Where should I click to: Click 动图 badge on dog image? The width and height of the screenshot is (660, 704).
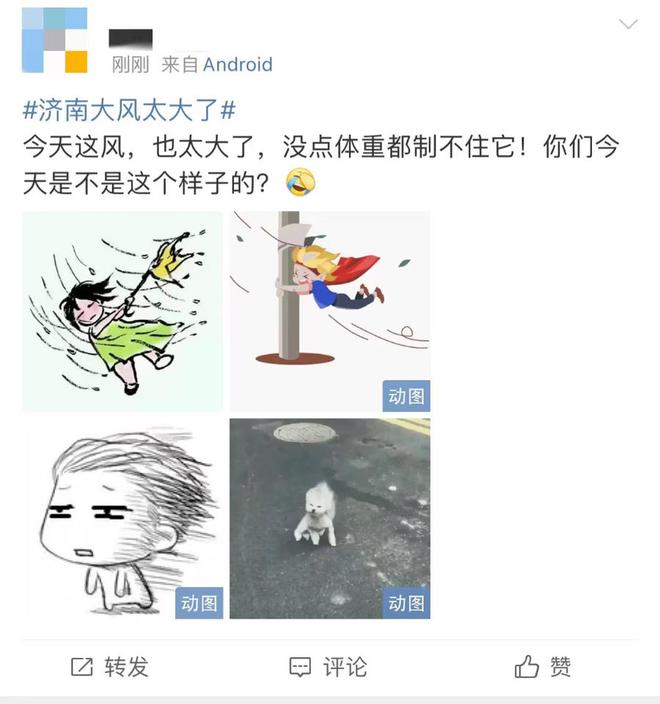(406, 603)
